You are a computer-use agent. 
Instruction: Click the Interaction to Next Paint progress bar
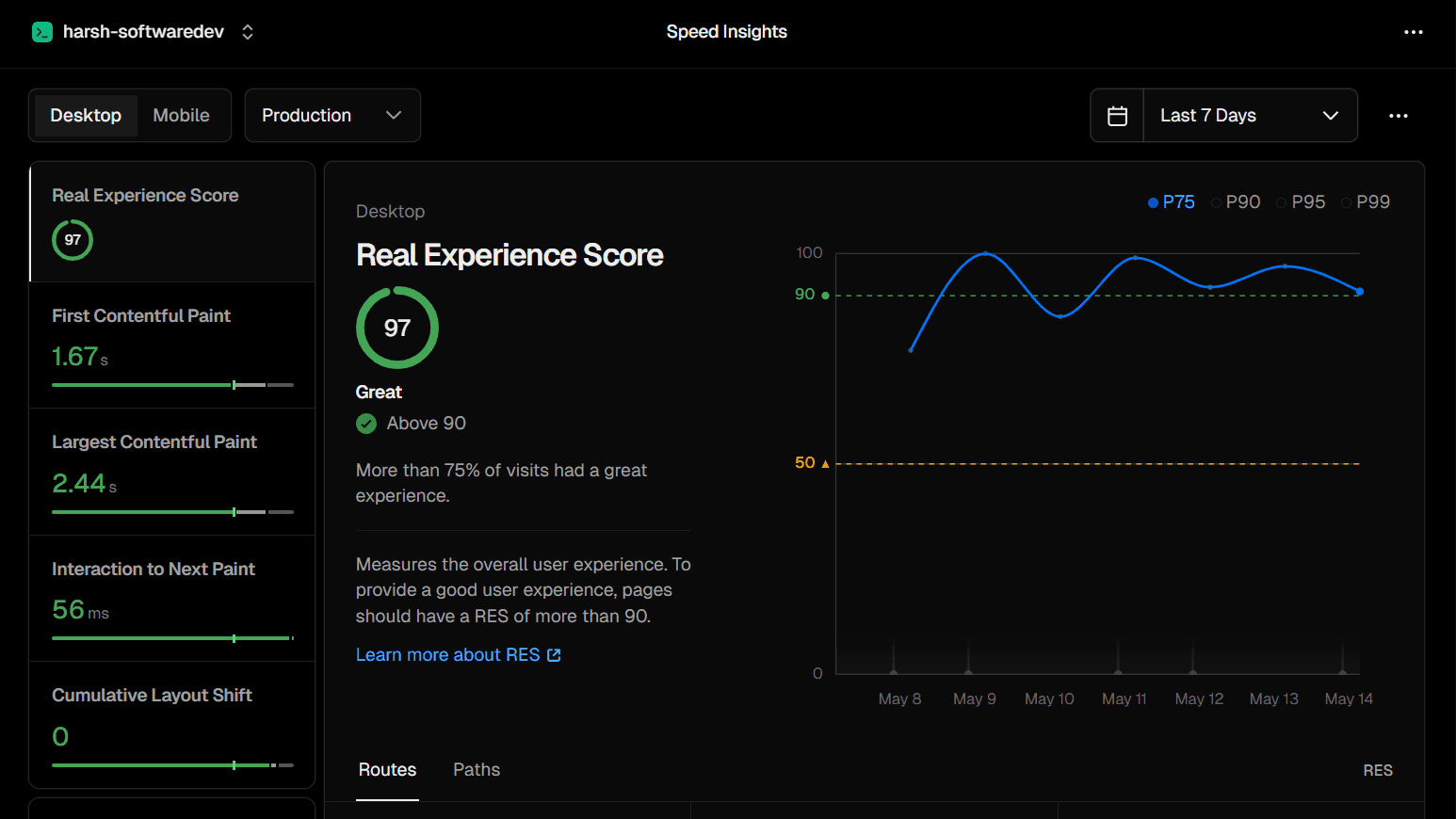172,638
